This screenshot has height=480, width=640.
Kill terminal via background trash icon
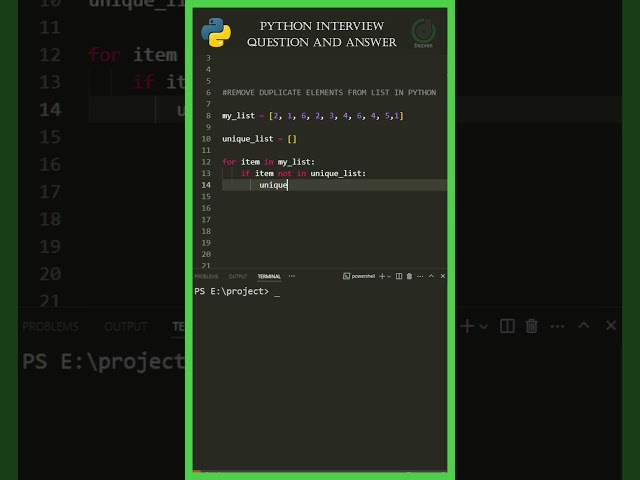pos(531,326)
